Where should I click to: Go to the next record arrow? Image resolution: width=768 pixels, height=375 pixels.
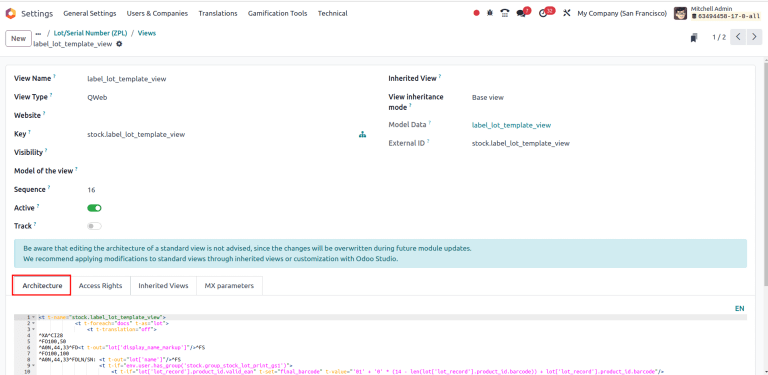[x=754, y=37]
